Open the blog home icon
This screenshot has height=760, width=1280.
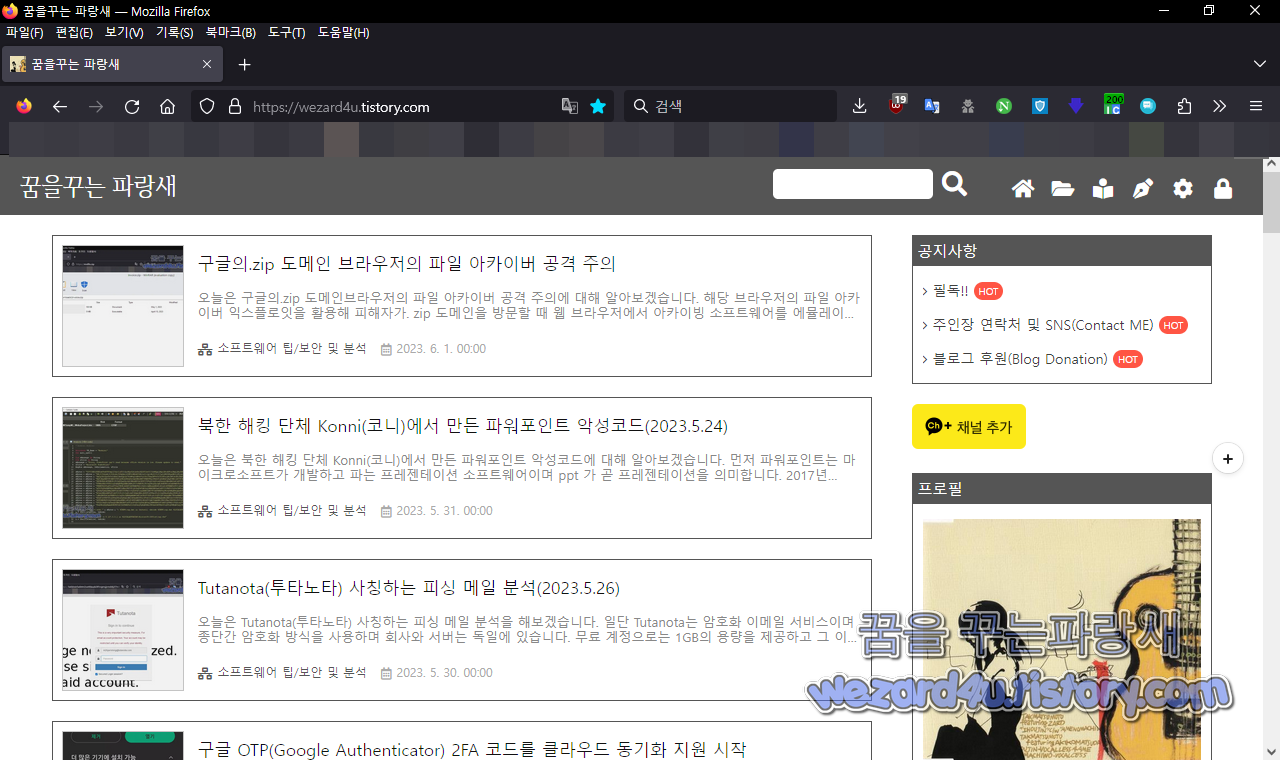tap(1022, 188)
